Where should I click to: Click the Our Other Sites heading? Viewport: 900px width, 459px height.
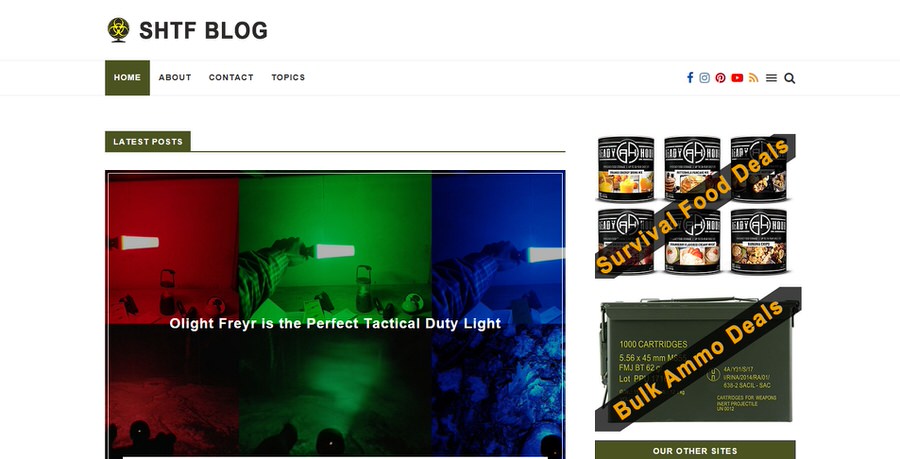click(x=695, y=450)
